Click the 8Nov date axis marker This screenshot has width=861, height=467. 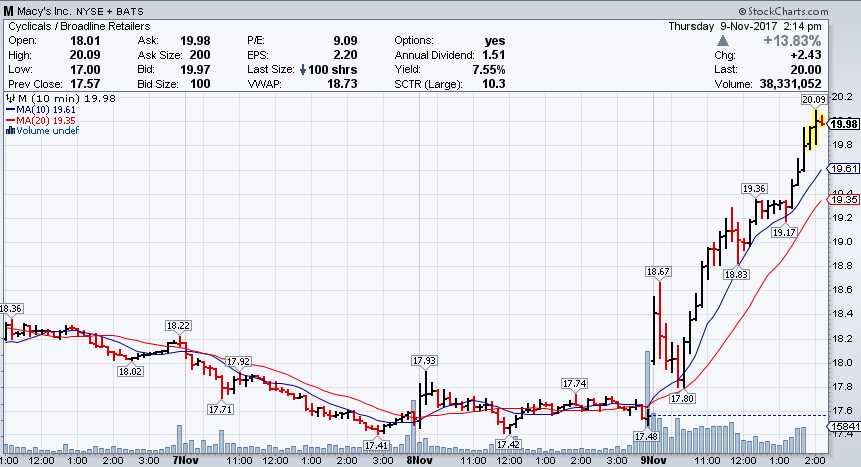[x=419, y=461]
